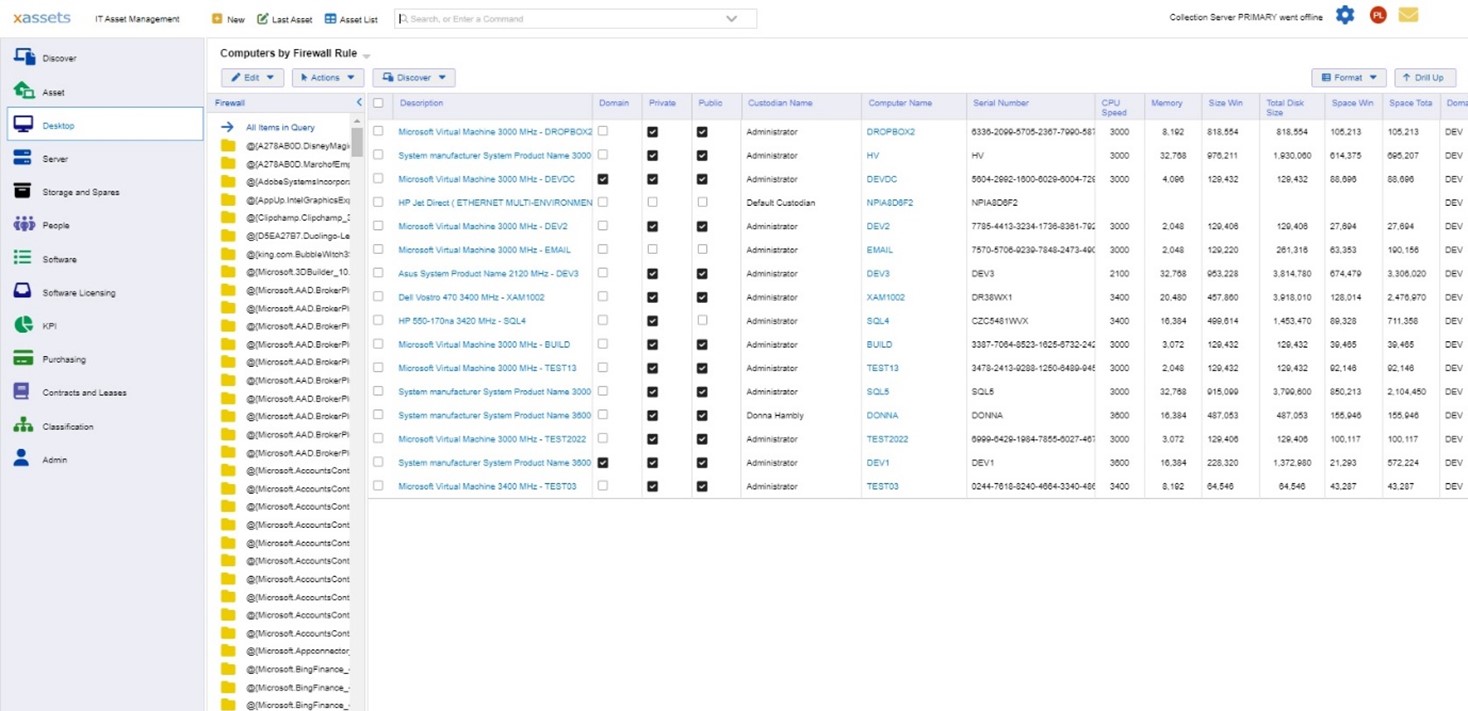The width and height of the screenshot is (1468, 711).
Task: Click the Drill Up button
Action: point(1424,77)
